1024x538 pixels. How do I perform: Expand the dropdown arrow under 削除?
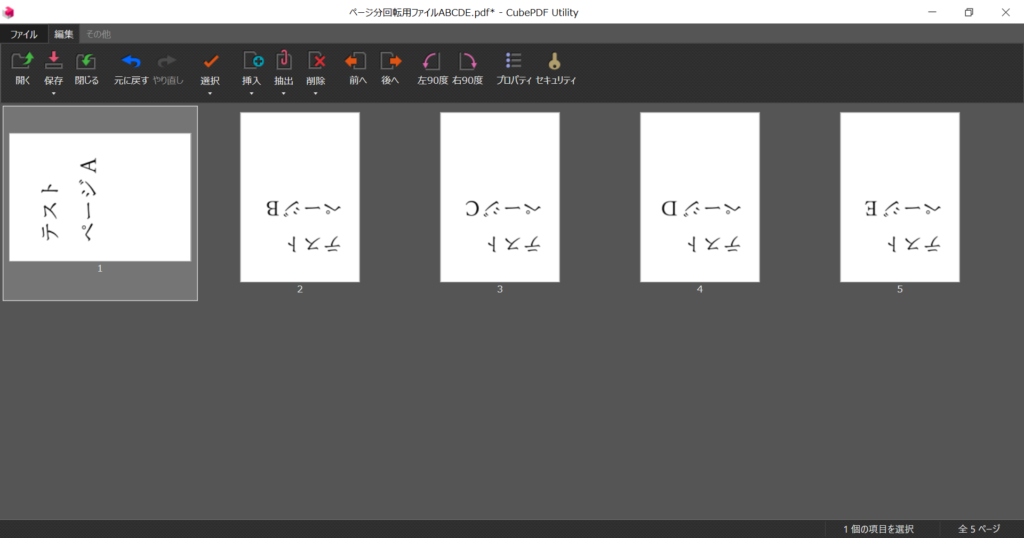tap(315, 93)
